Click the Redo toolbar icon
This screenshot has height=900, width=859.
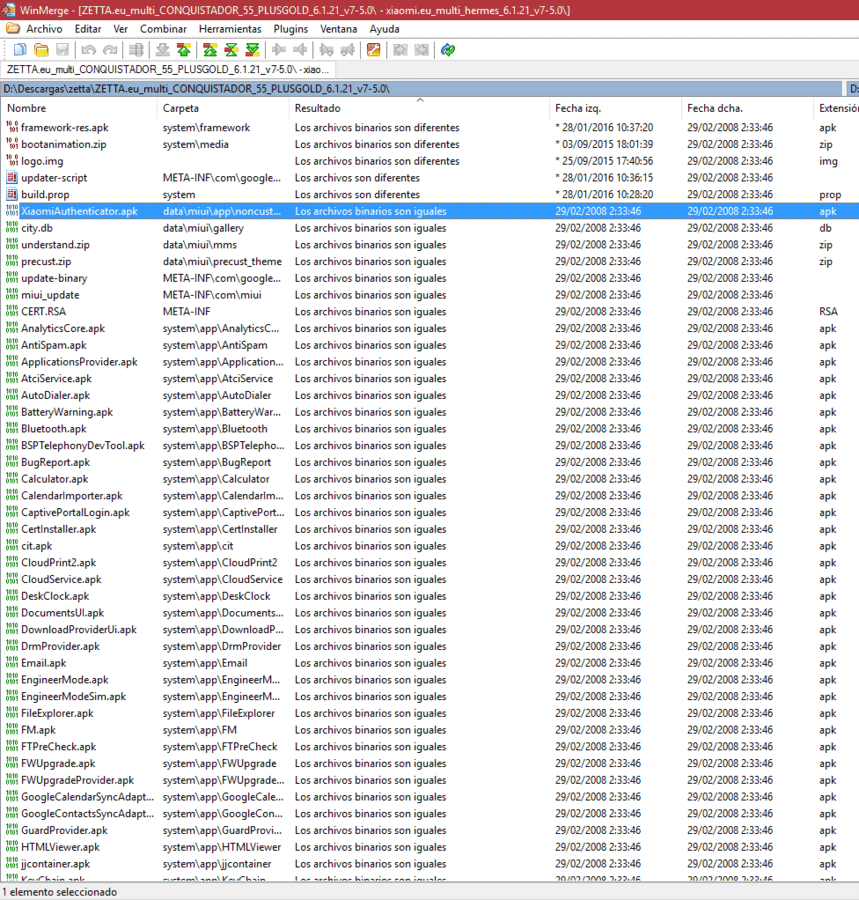[110, 50]
